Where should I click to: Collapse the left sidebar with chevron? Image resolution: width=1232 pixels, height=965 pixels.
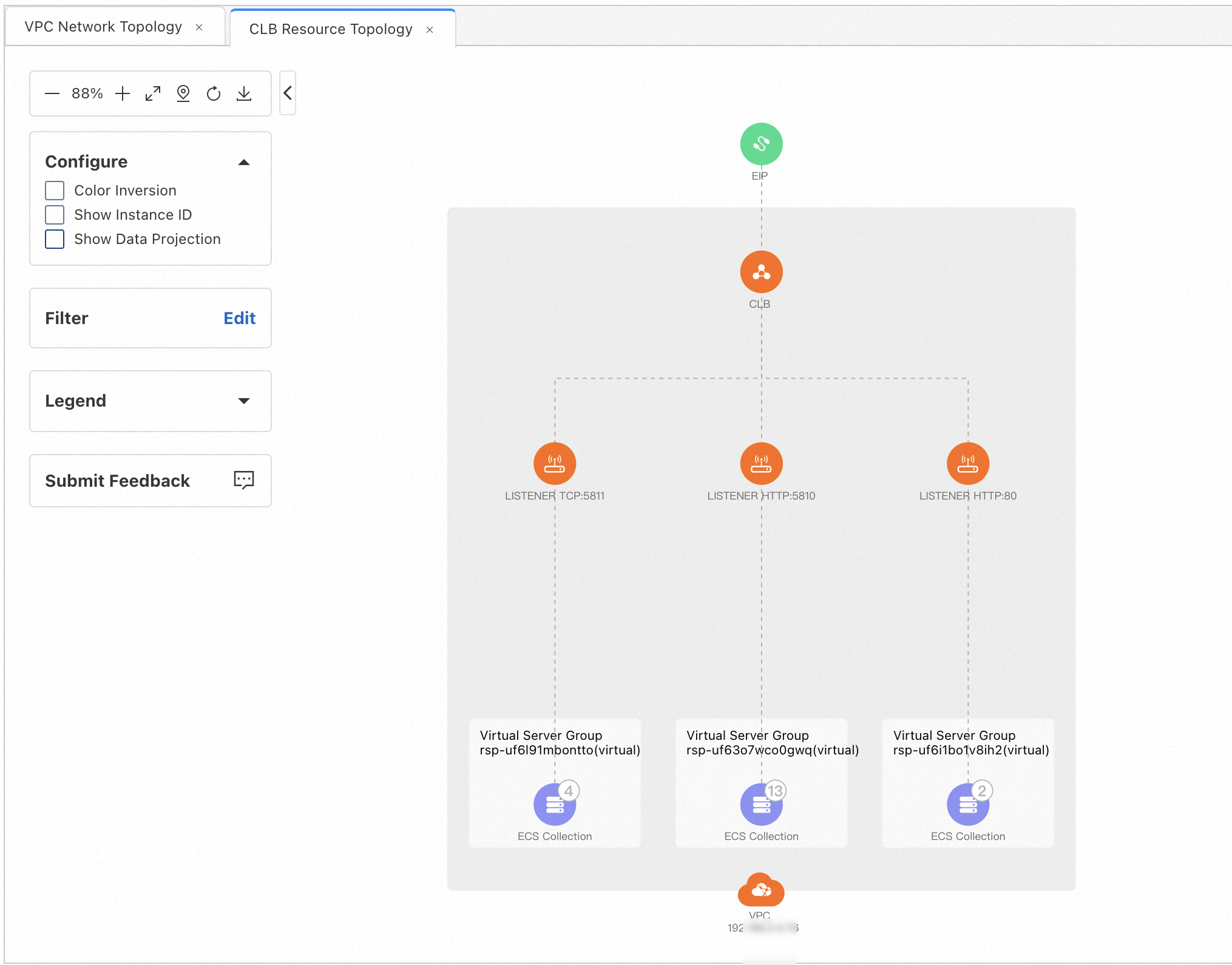[288, 93]
